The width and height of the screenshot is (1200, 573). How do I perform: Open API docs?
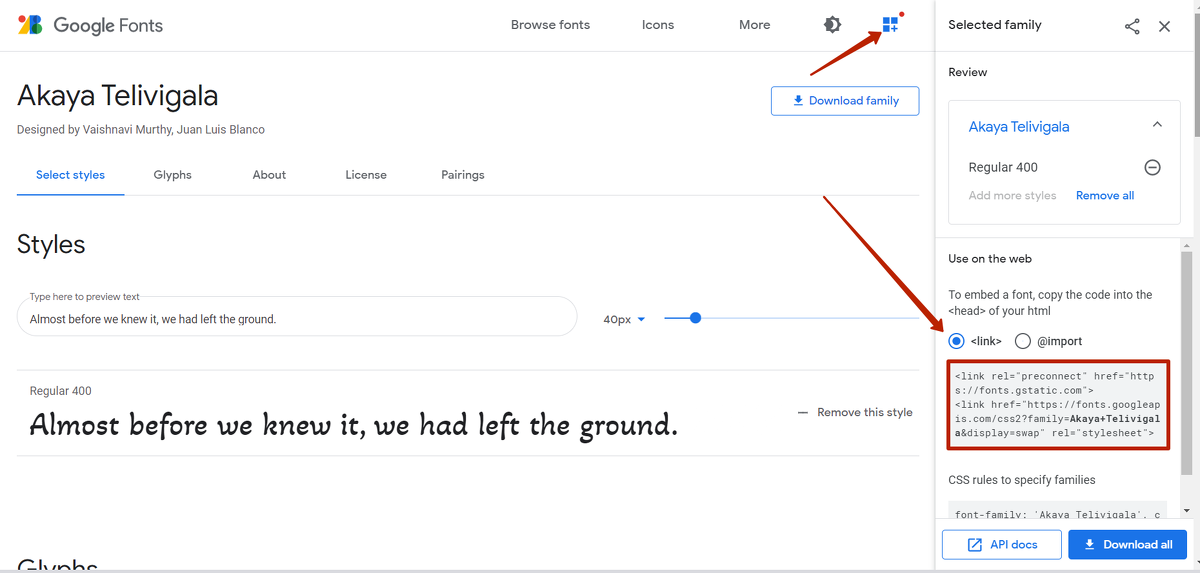click(1001, 545)
